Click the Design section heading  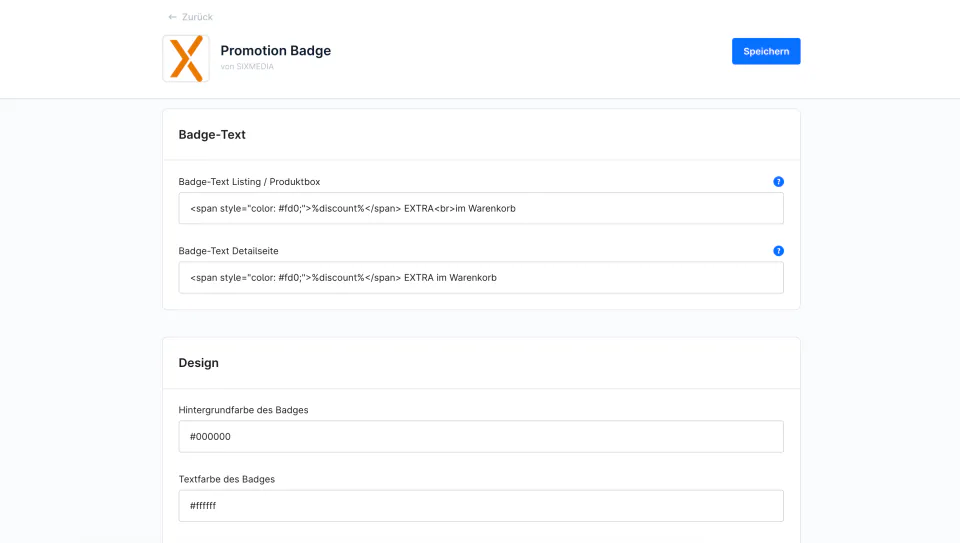pos(198,363)
